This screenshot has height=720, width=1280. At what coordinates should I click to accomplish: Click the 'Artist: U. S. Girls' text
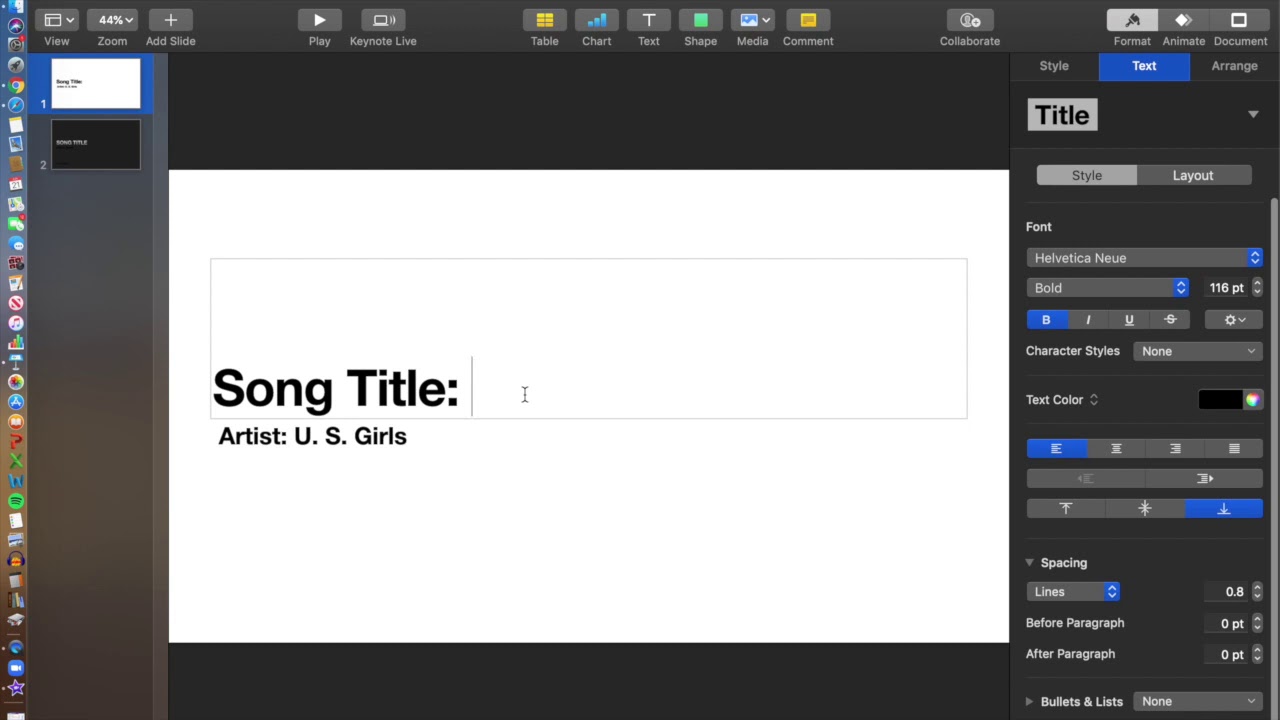click(x=312, y=436)
